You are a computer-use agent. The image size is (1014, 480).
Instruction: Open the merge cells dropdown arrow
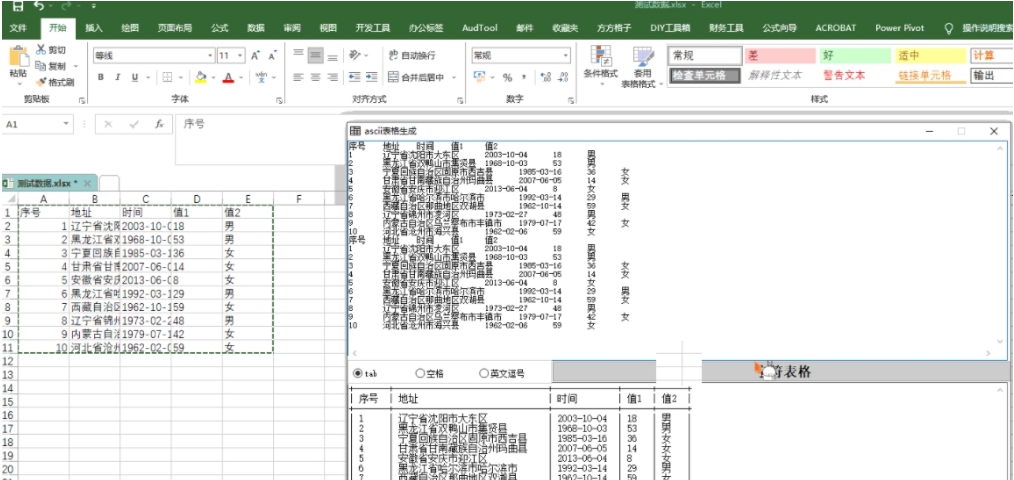click(x=454, y=77)
